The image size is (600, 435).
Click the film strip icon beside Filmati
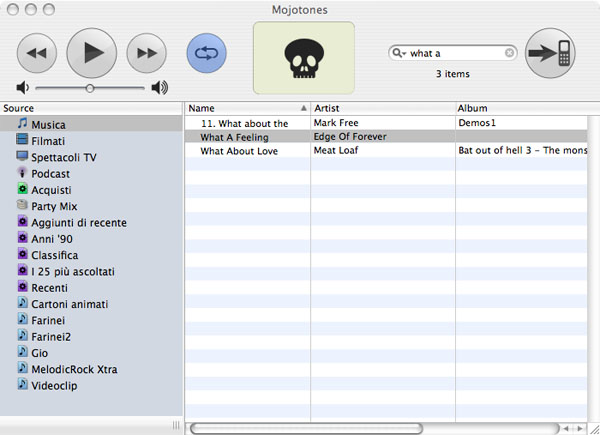22,139
